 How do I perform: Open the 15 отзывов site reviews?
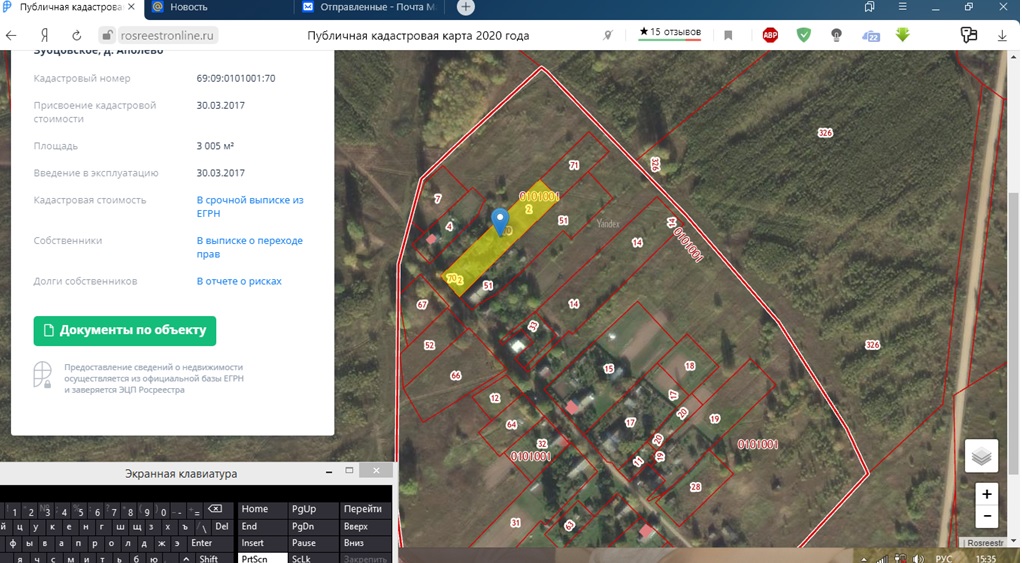(x=670, y=32)
